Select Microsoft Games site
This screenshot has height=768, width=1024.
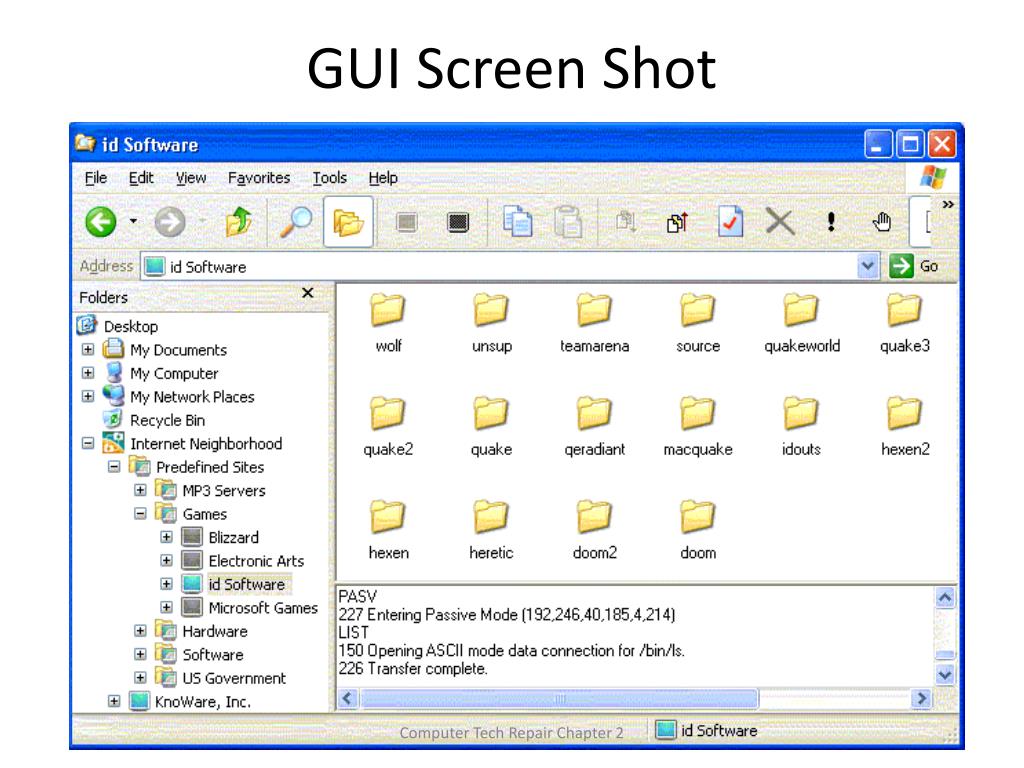263,608
